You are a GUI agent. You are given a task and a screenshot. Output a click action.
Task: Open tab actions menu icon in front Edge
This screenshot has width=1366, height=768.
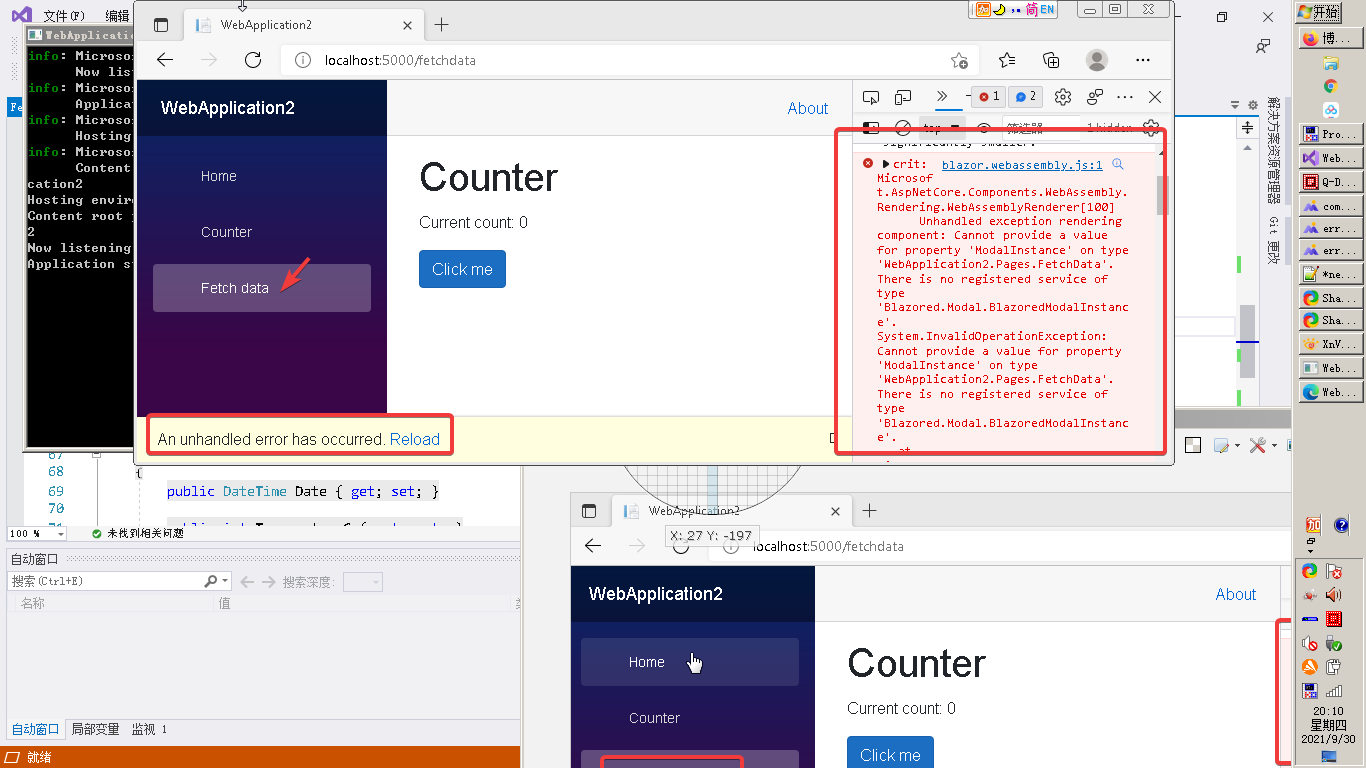[161, 24]
